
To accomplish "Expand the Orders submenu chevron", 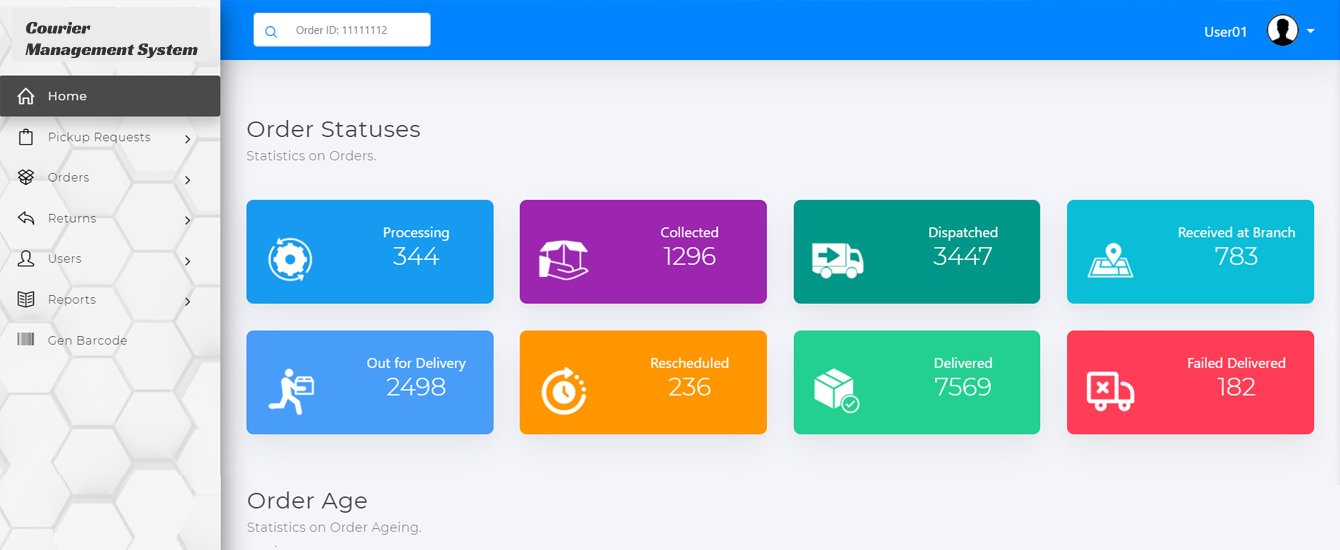I will 188,180.
